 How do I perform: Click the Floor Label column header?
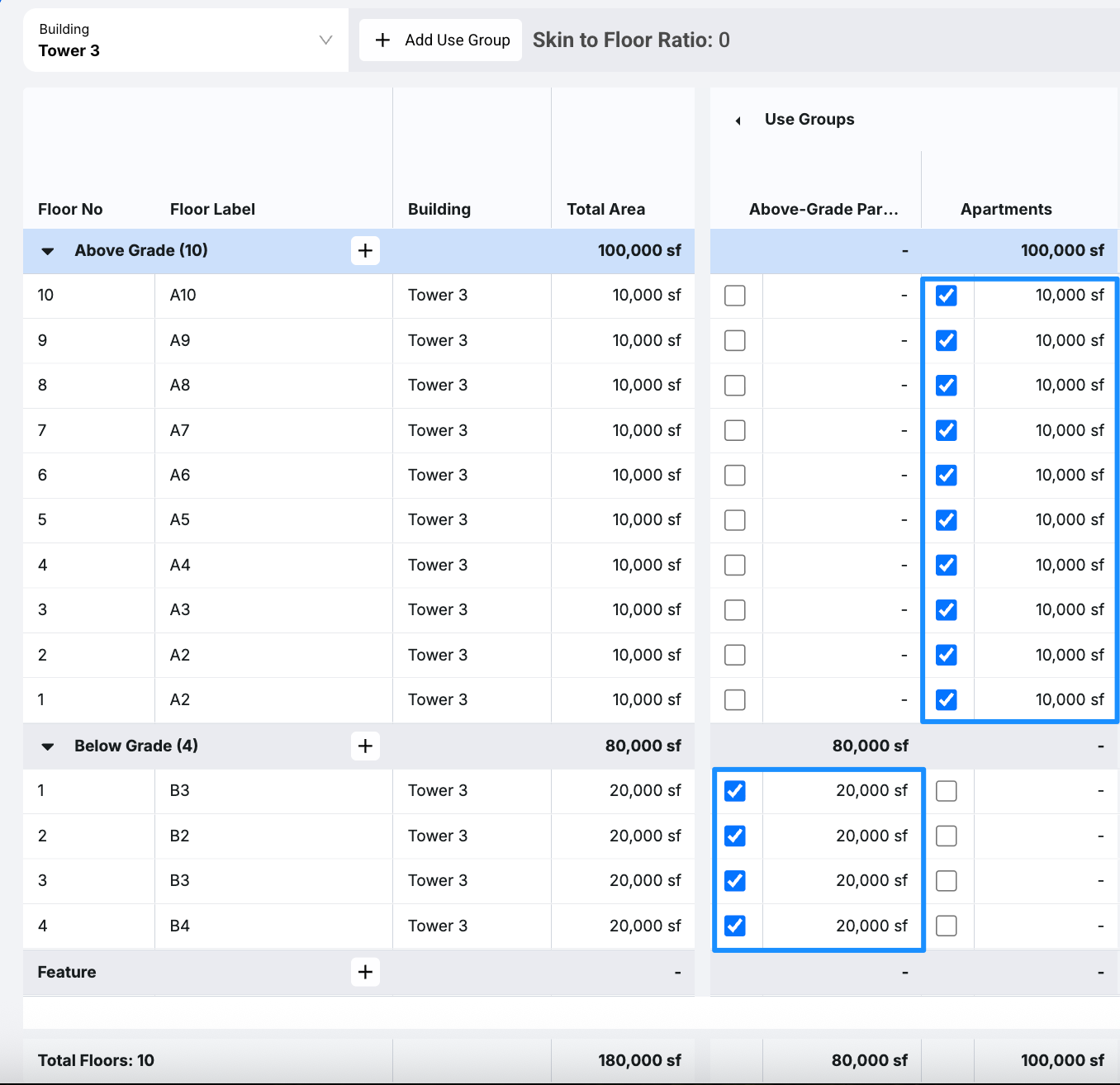(x=212, y=209)
